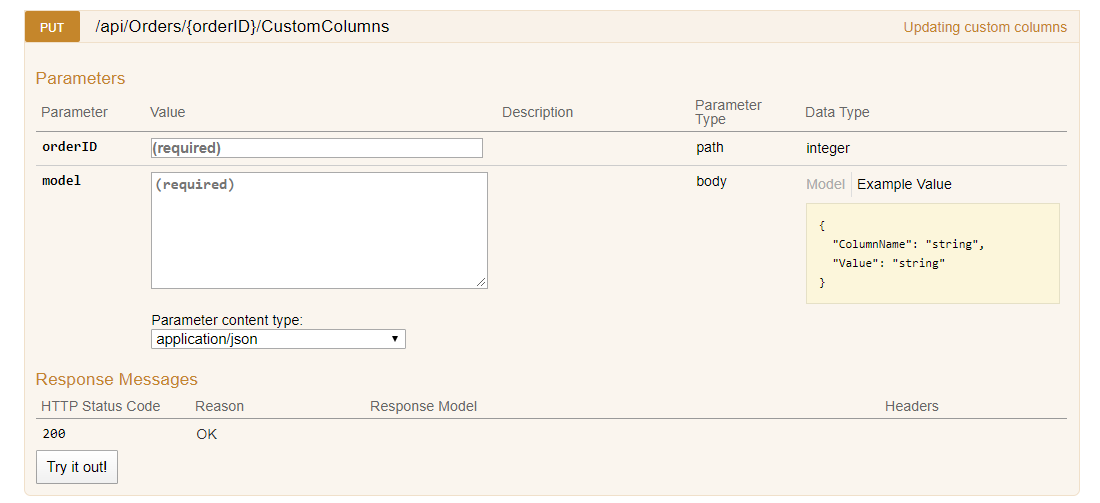Click the PUT method badge

[52, 27]
